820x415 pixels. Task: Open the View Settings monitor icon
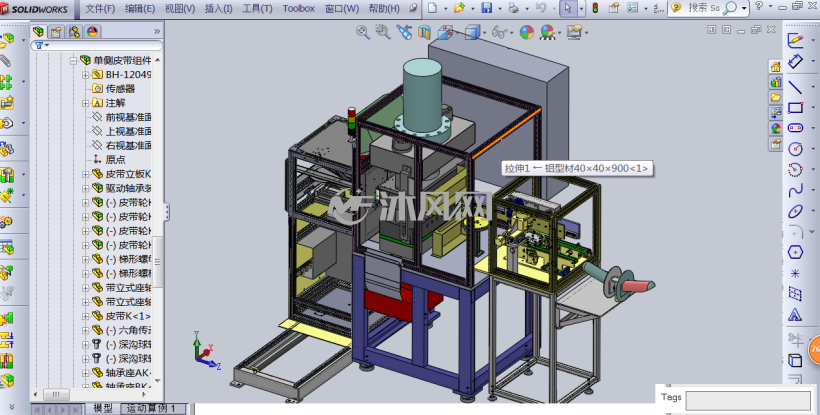tap(574, 32)
